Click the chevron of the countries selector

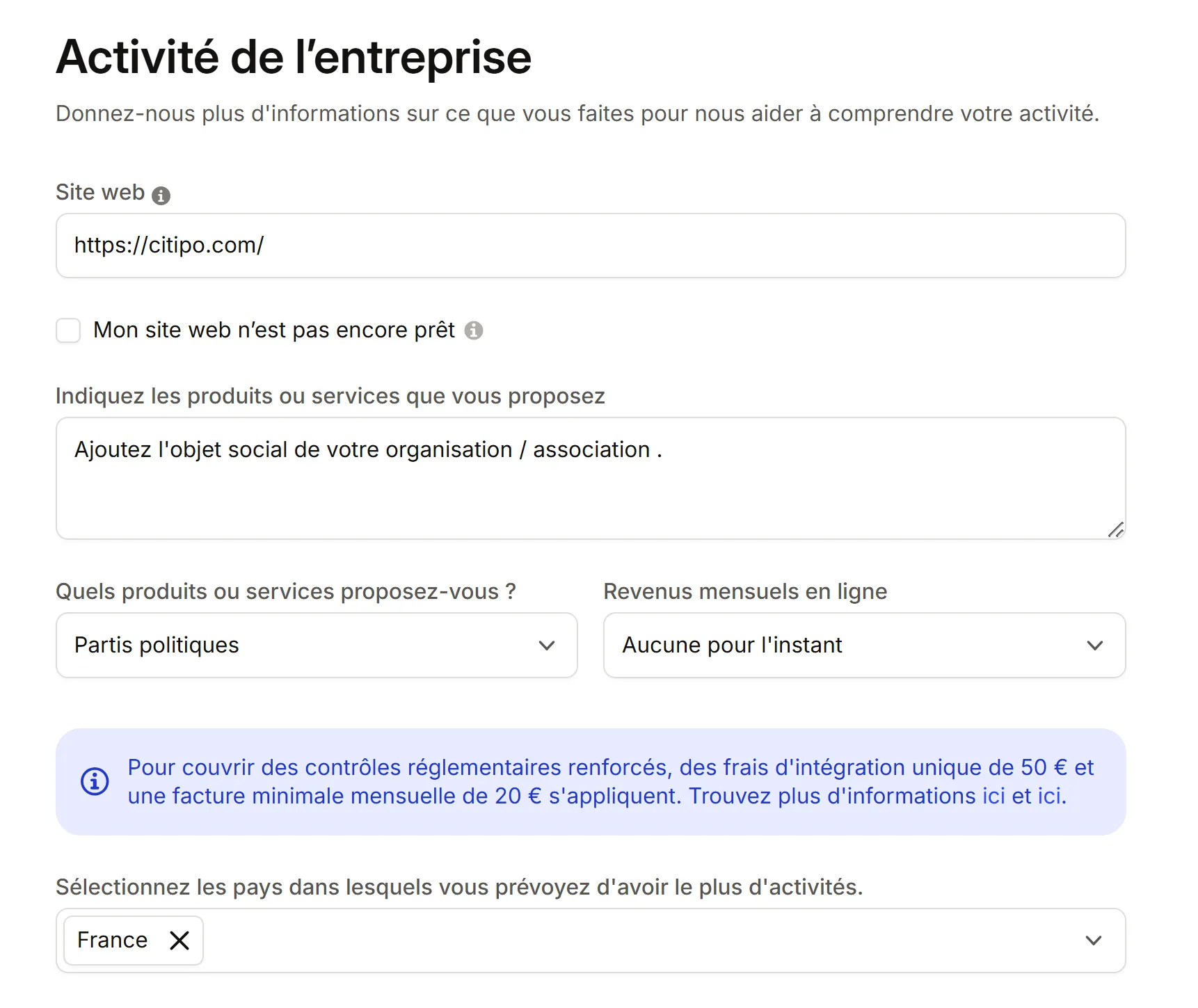1094,941
